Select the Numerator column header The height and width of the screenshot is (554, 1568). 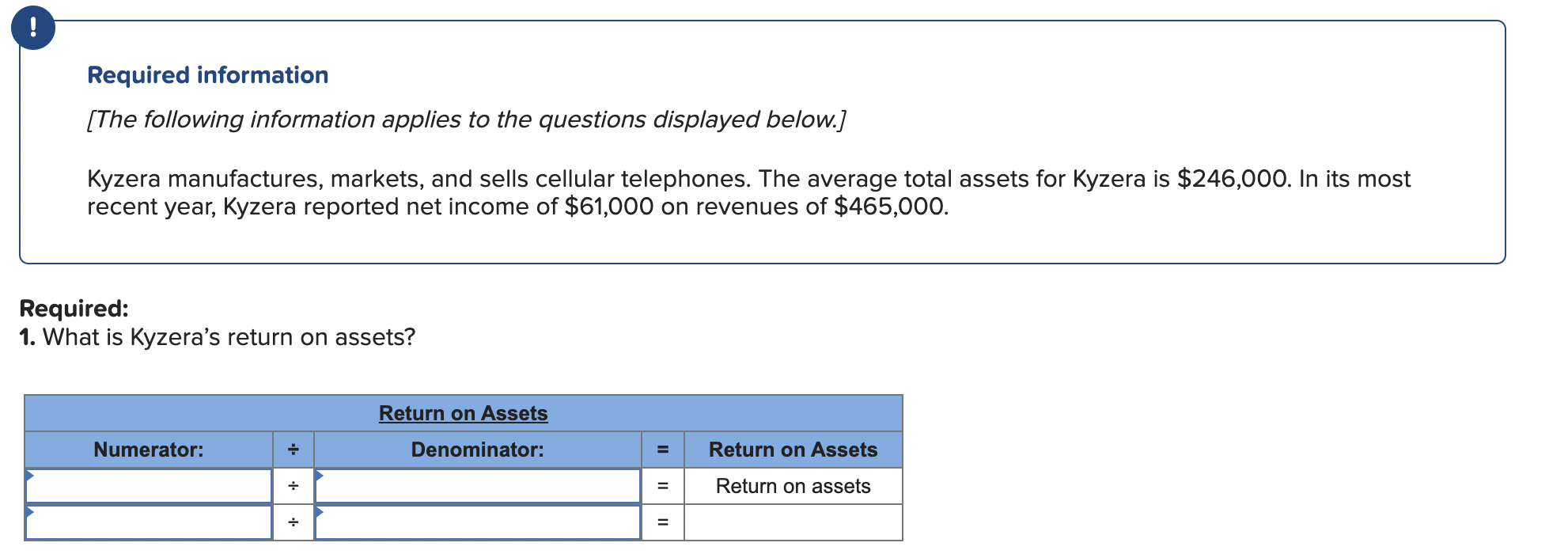149,449
